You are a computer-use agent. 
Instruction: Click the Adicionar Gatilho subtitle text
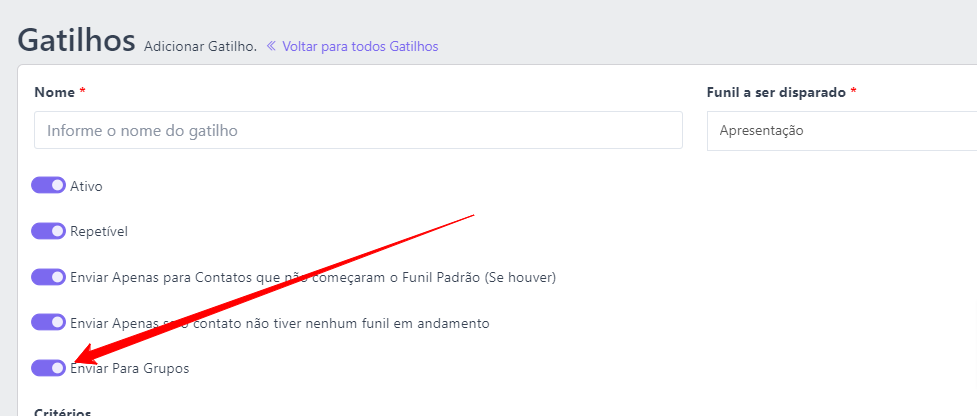coord(200,47)
